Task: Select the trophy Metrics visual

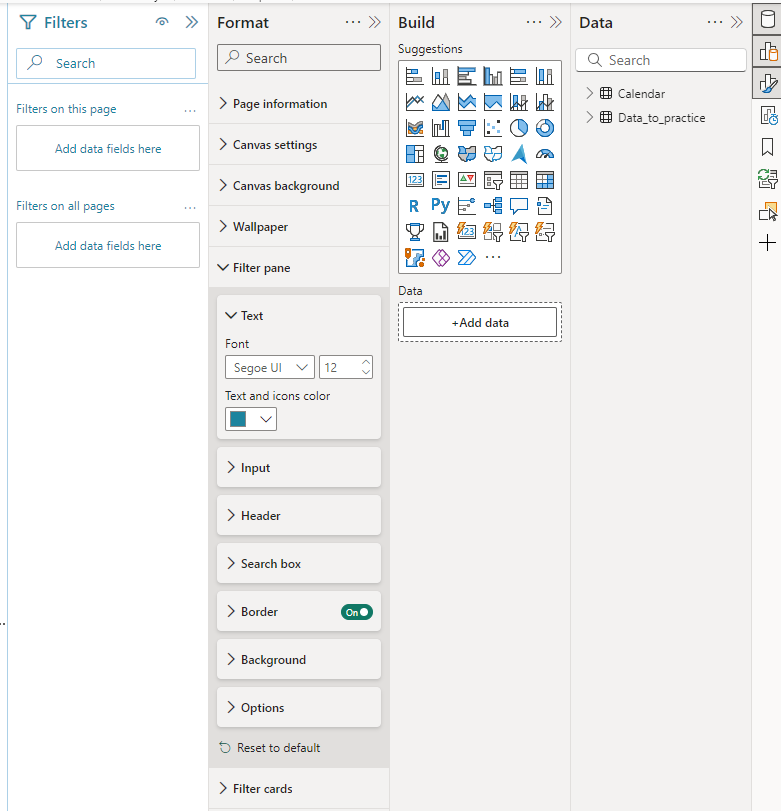Action: coord(414,232)
